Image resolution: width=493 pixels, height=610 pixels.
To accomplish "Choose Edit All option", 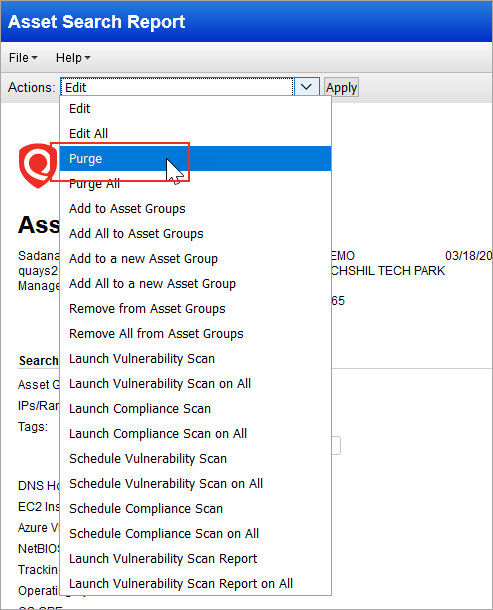I will 195,133.
